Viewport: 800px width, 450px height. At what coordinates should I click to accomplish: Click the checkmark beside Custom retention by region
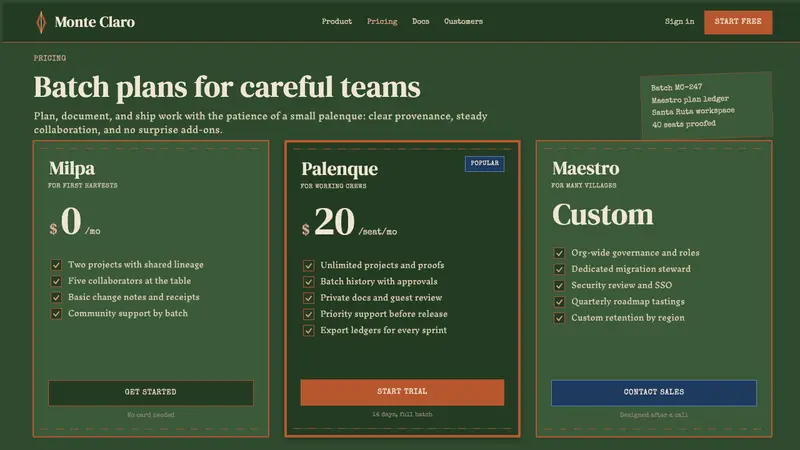click(x=559, y=318)
